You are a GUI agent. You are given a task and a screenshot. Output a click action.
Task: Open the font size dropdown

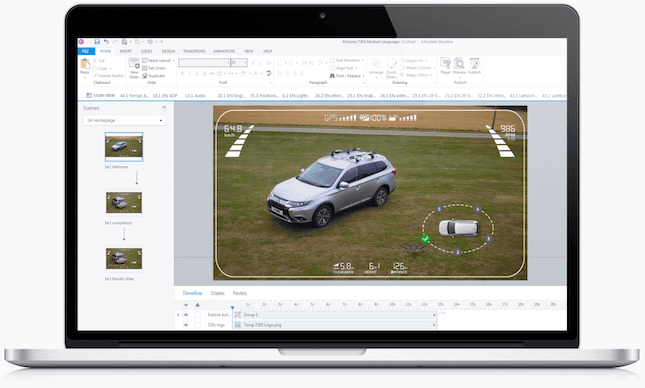(246, 63)
